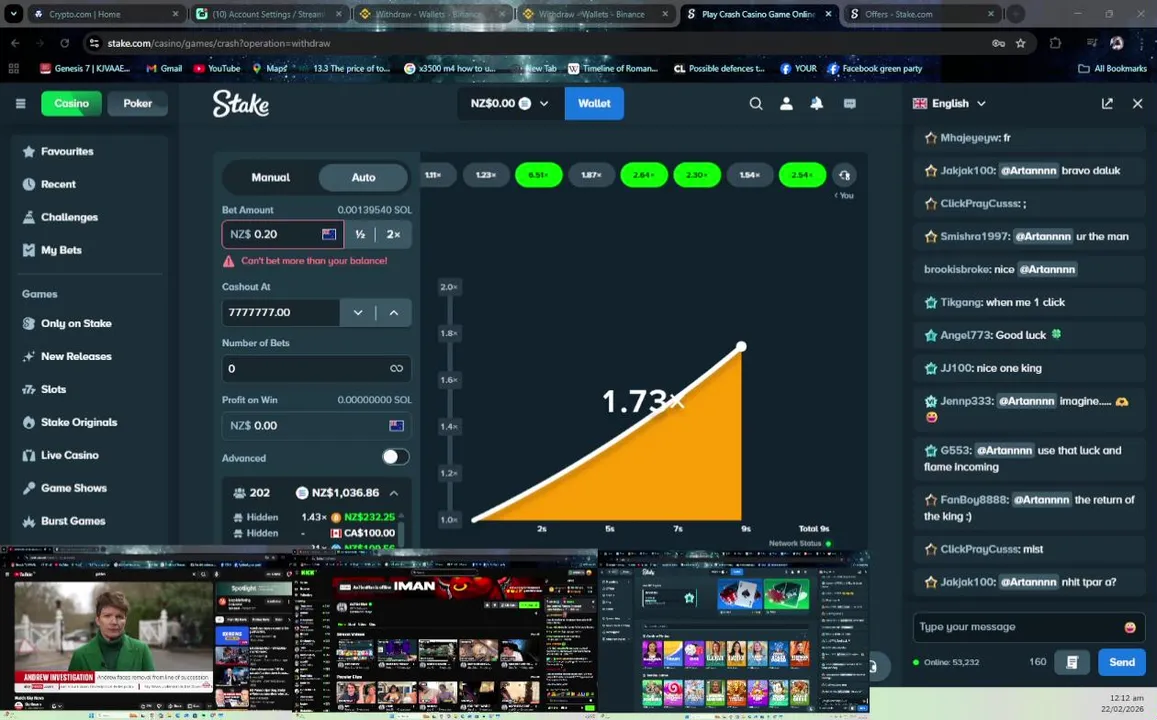Open the Gmail bookmark
This screenshot has width=1157, height=720.
164,69
